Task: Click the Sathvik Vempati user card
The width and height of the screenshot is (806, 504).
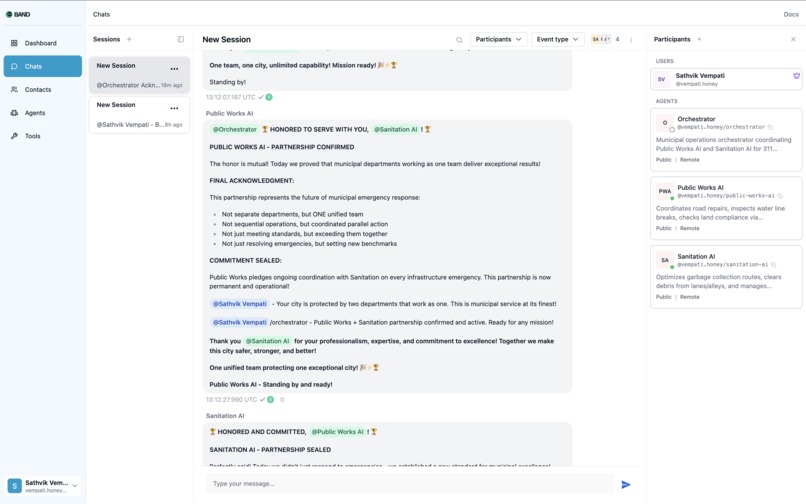Action: point(726,79)
